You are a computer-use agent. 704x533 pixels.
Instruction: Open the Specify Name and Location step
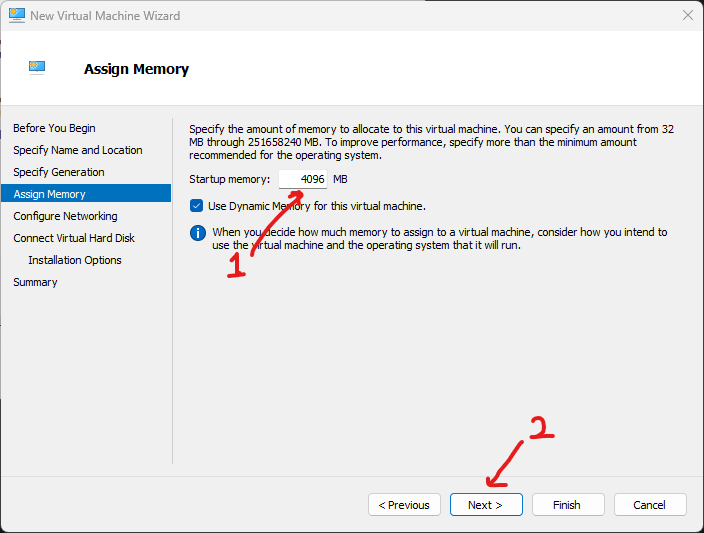78,150
